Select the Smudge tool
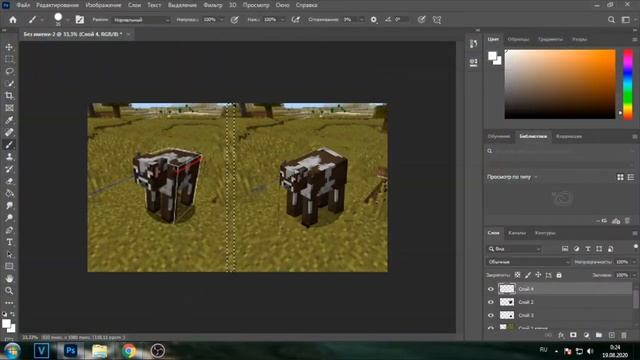The height and width of the screenshot is (360, 640). pyautogui.click(x=9, y=205)
